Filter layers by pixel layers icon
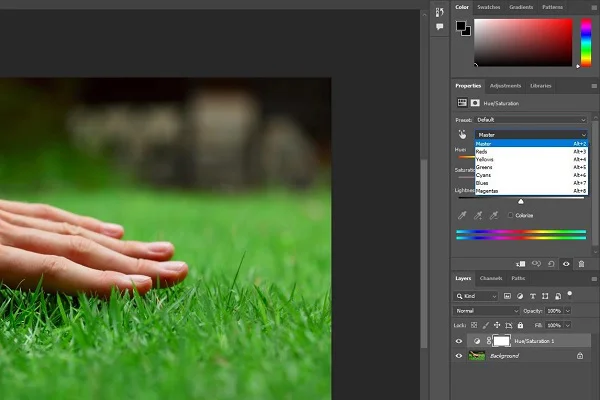The image size is (600, 400). tap(507, 296)
